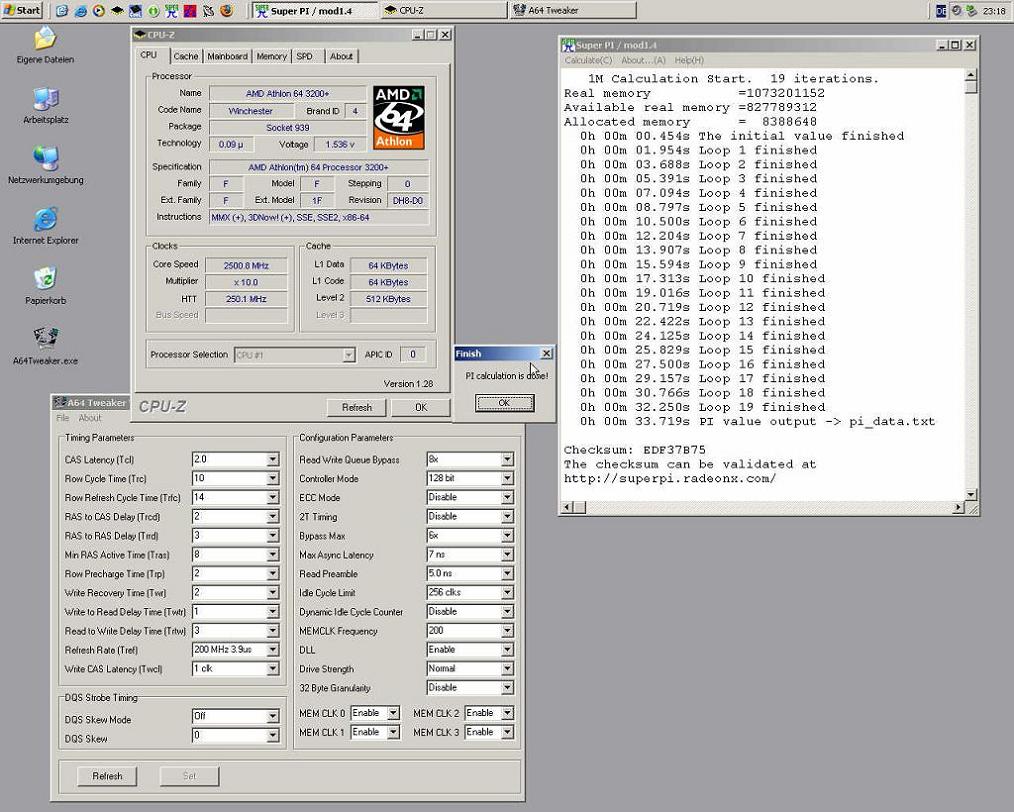Switch to the Mainboard tab in CPU-Z
The image size is (1014, 812).
[227, 56]
